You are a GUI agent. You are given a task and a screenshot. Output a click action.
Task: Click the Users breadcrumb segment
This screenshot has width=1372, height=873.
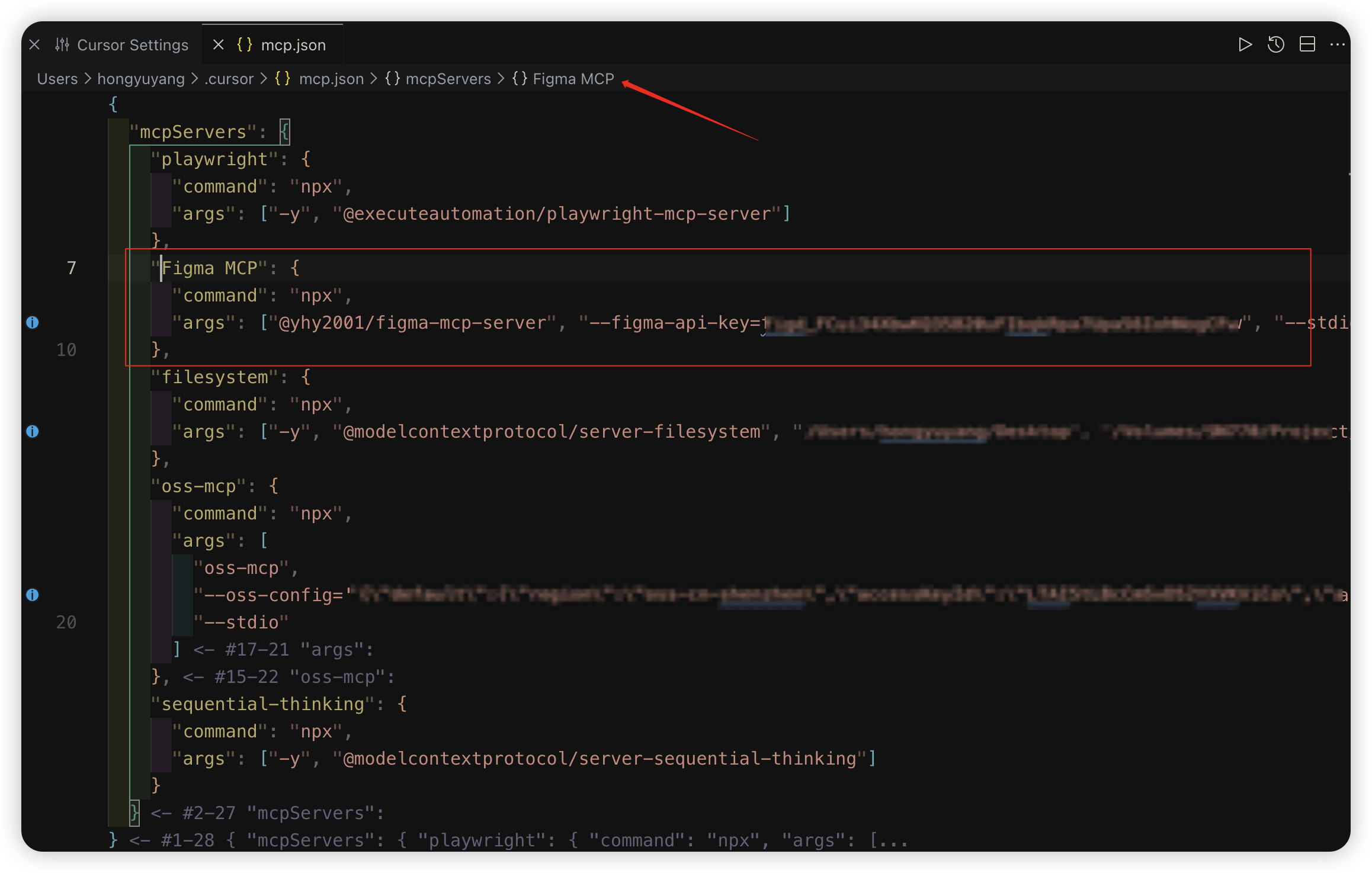pos(57,79)
